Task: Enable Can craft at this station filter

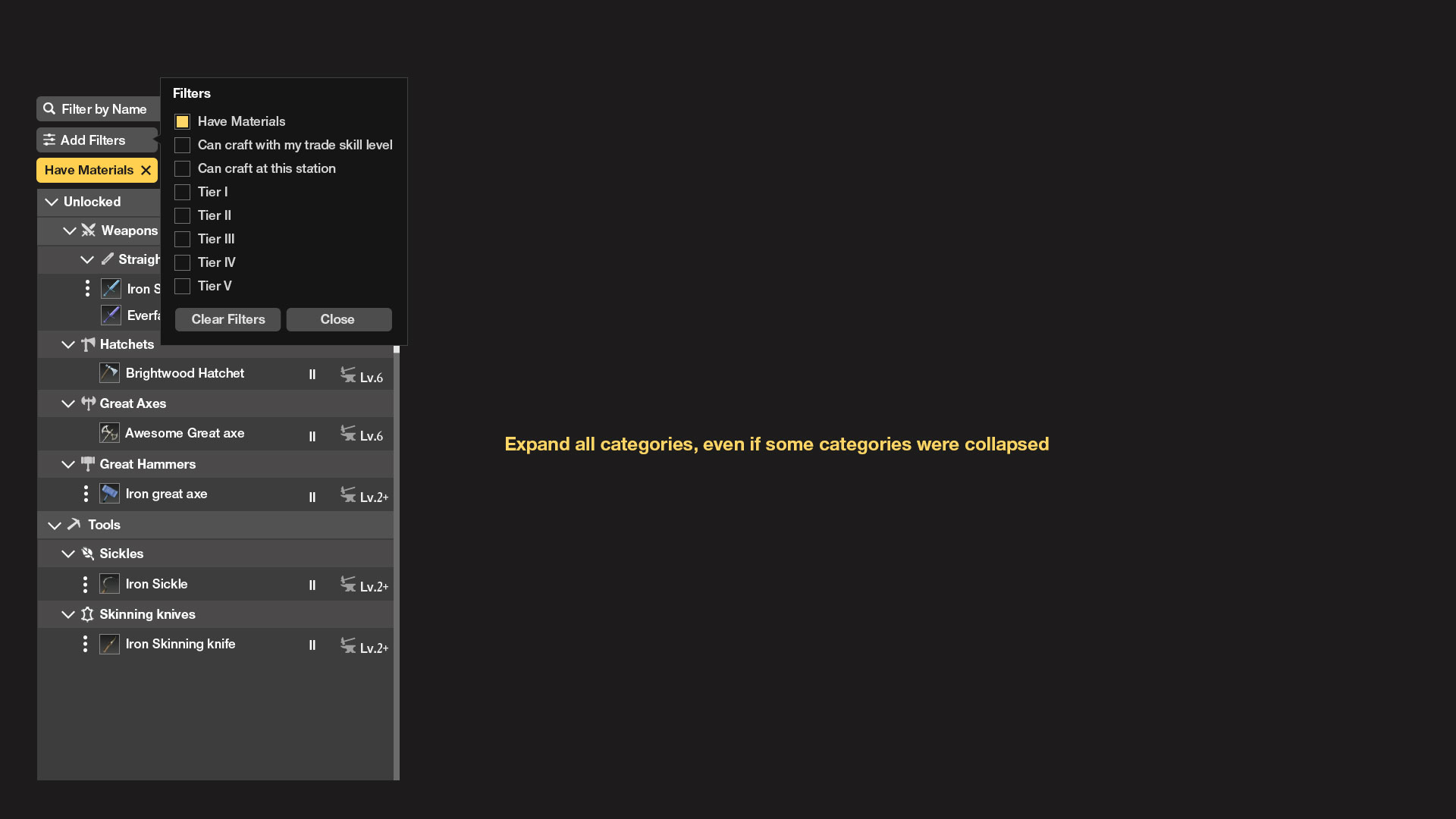Action: [x=182, y=168]
